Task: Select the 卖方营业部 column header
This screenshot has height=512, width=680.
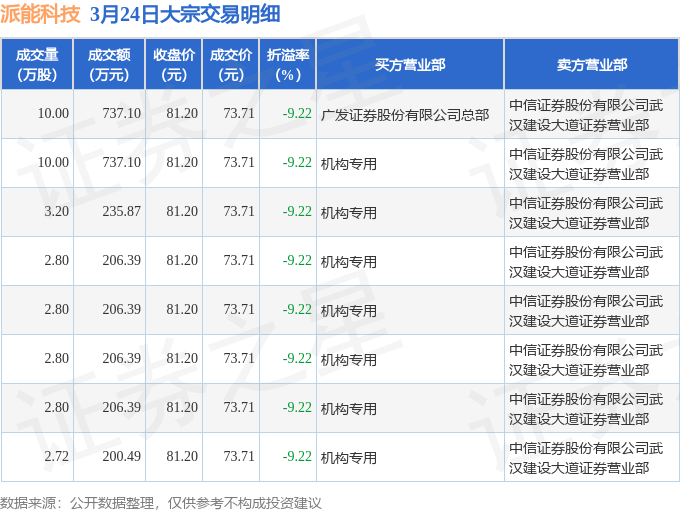Action: point(592,65)
